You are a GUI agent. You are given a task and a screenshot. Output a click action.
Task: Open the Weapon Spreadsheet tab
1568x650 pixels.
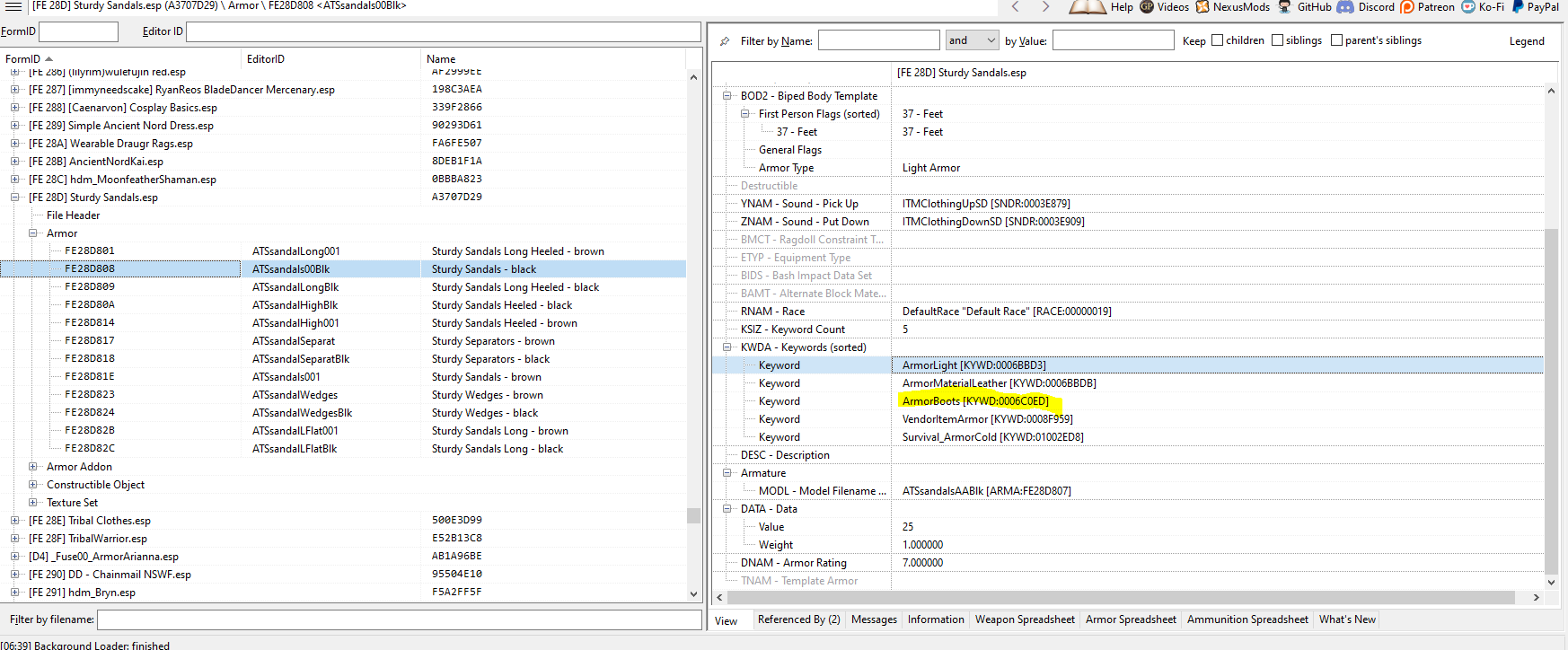1025,619
